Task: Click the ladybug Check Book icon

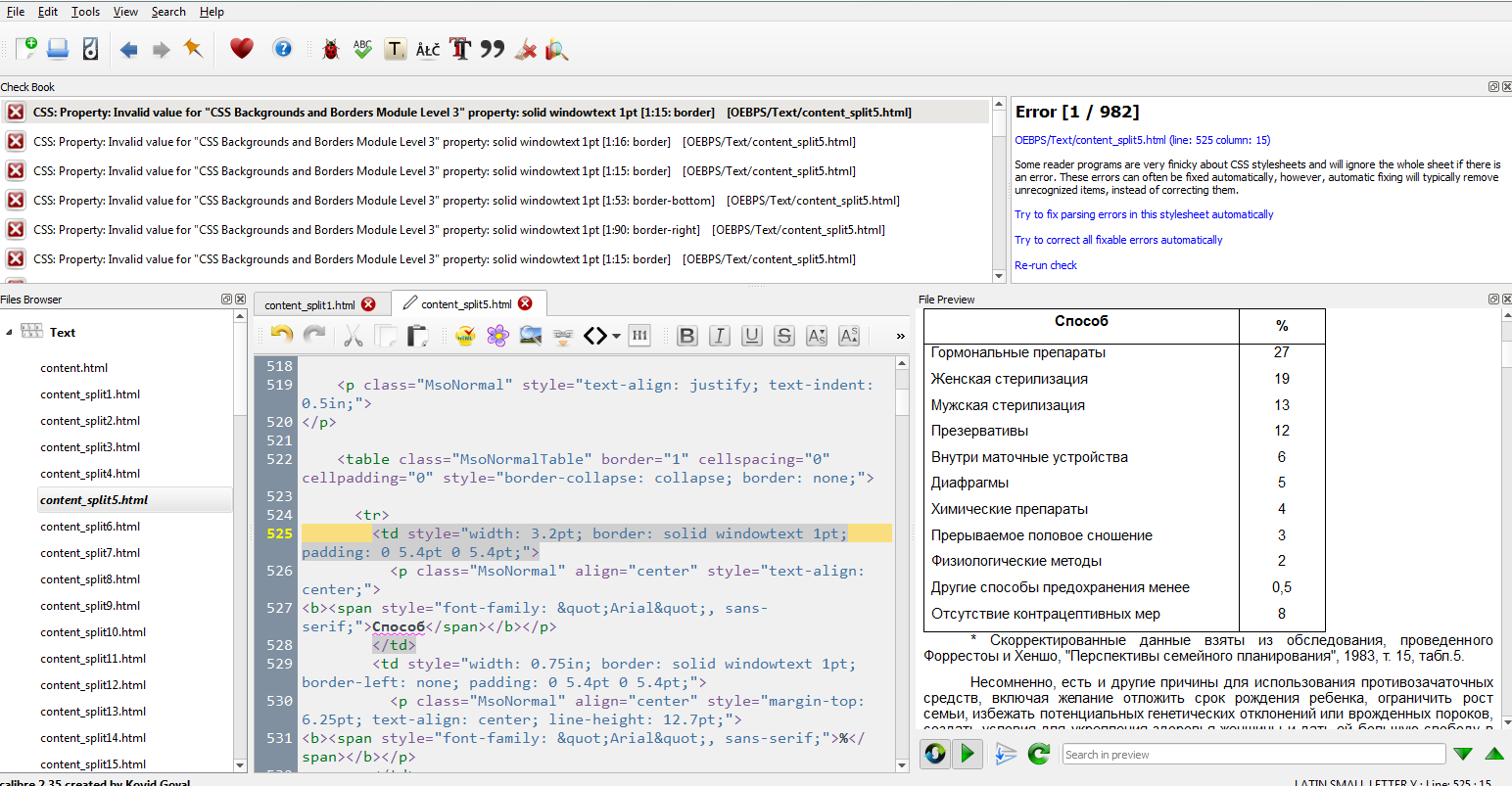Action: 331,49
